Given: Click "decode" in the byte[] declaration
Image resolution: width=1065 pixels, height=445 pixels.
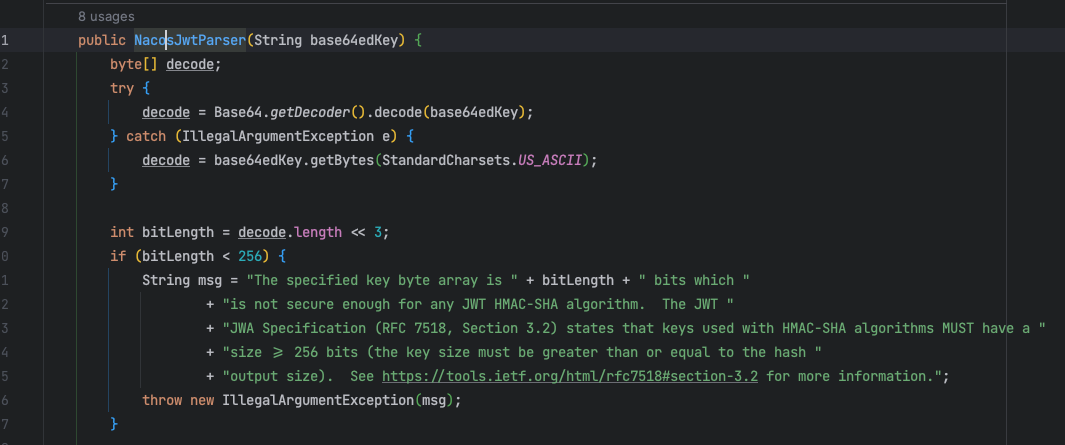Looking at the screenshot, I should point(189,65).
